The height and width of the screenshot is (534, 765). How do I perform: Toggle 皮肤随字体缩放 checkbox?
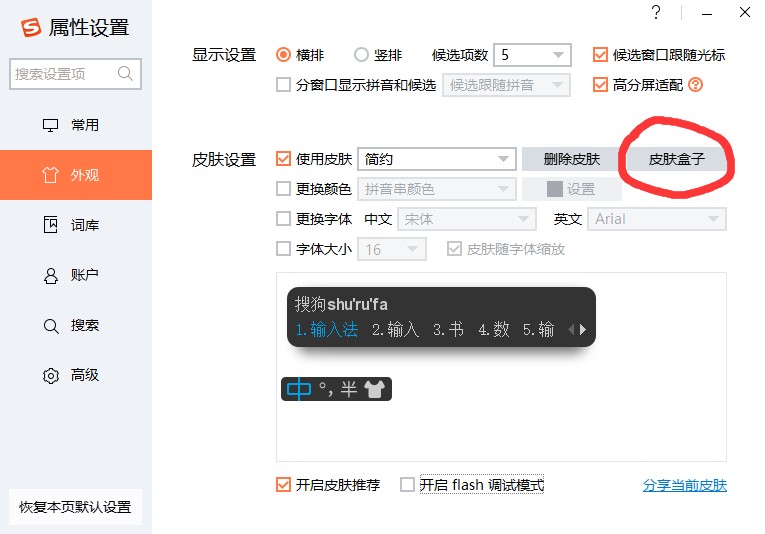[x=454, y=249]
